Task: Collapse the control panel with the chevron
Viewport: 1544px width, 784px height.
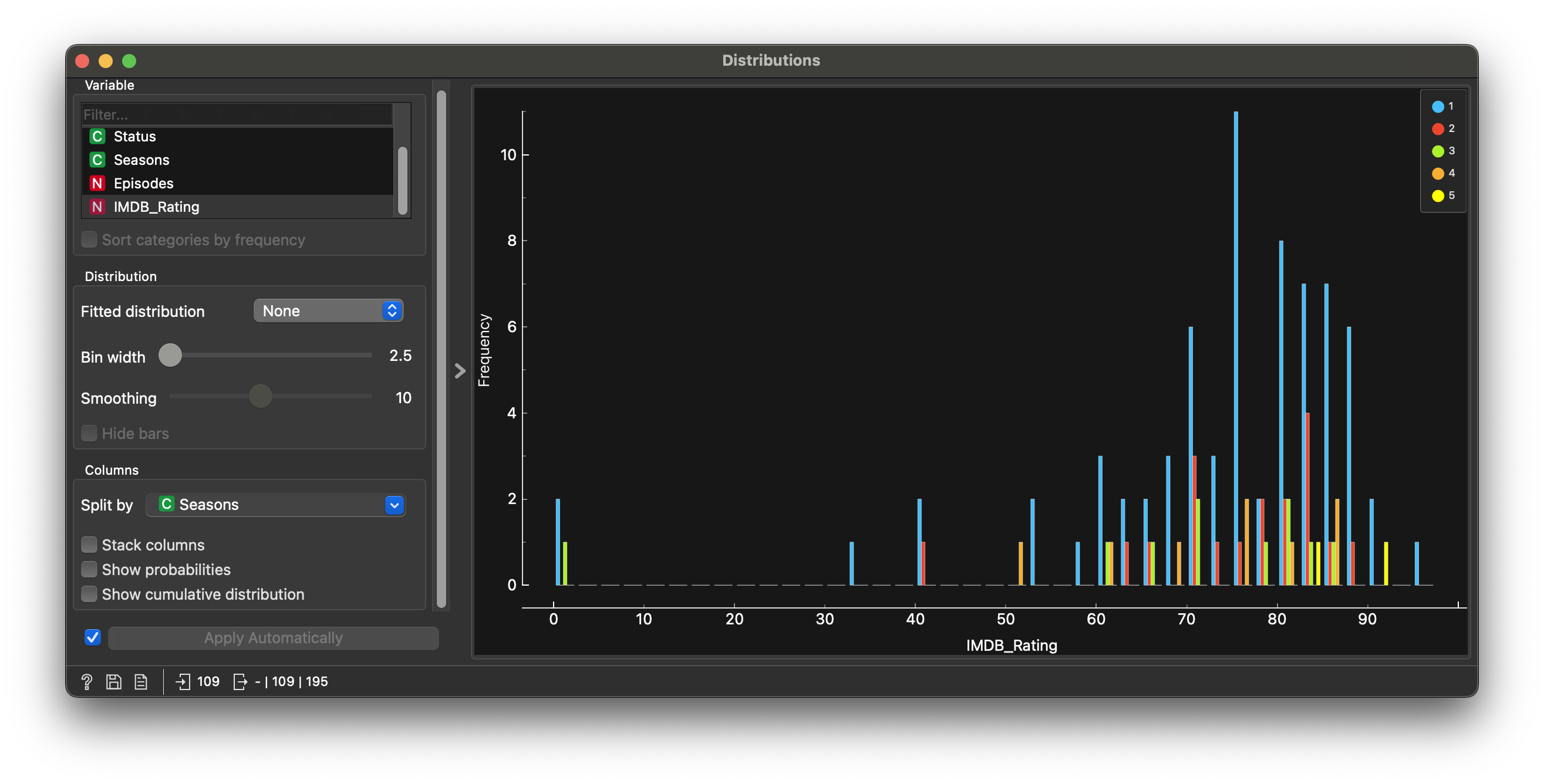Action: coord(460,371)
